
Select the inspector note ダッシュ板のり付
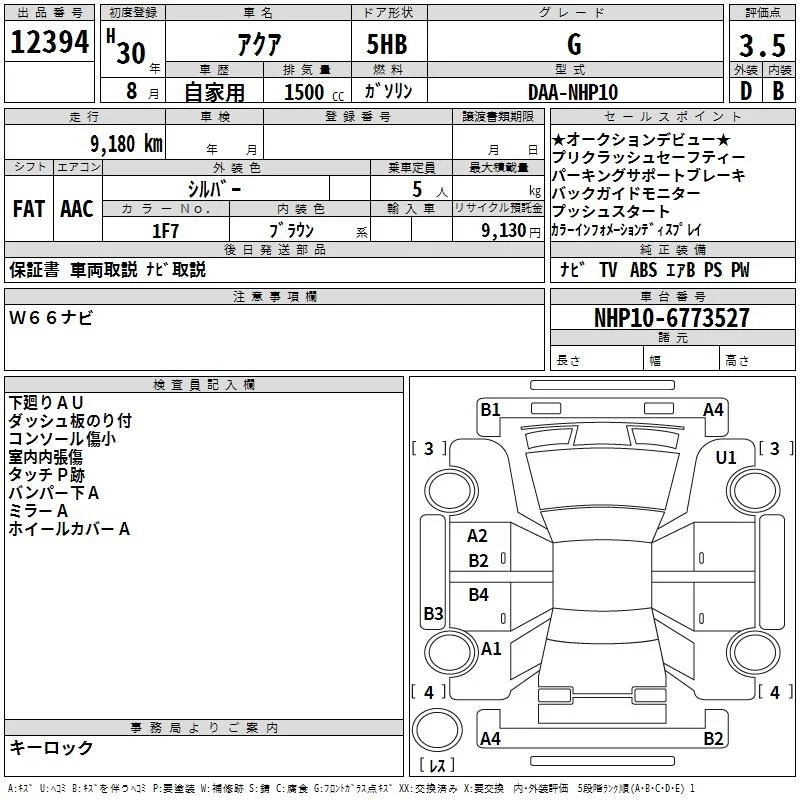coord(70,420)
